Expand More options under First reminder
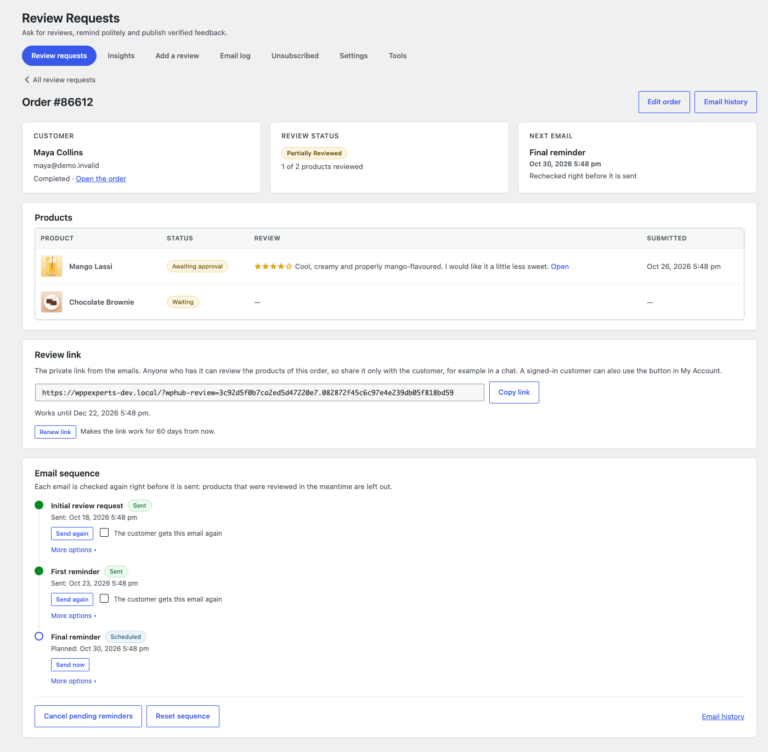This screenshot has height=752, width=768. (x=73, y=615)
